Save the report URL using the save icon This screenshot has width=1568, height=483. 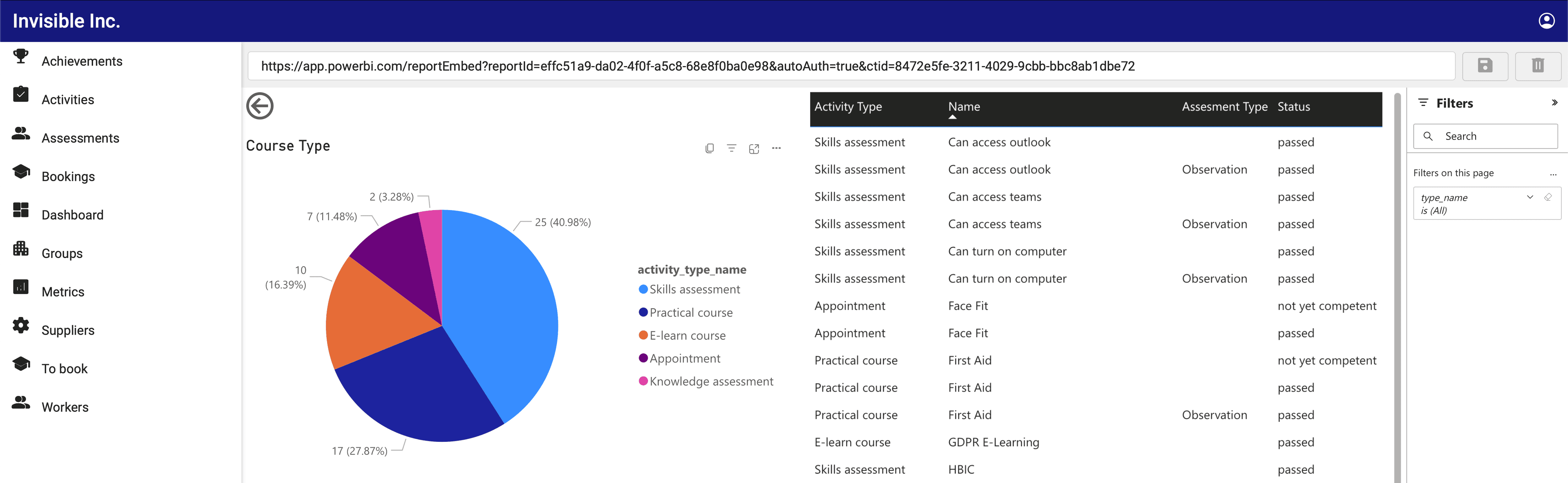point(1485,66)
